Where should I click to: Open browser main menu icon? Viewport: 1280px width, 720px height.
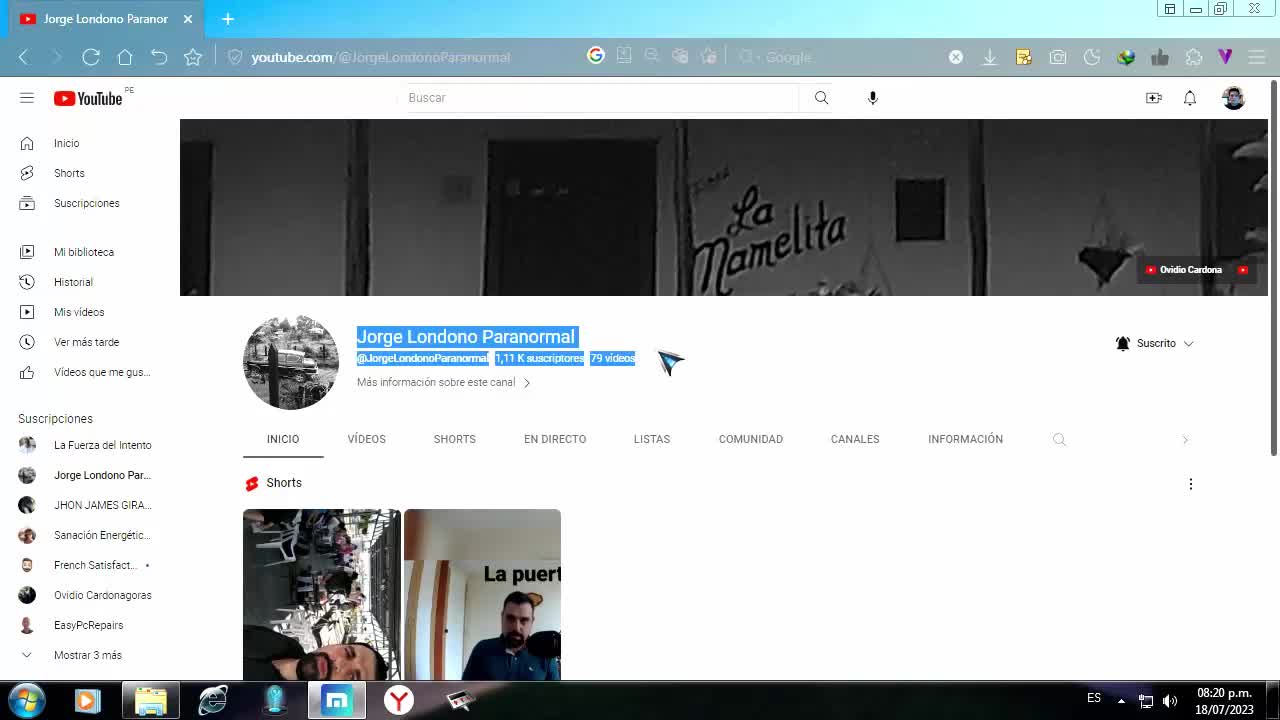(x=1257, y=57)
